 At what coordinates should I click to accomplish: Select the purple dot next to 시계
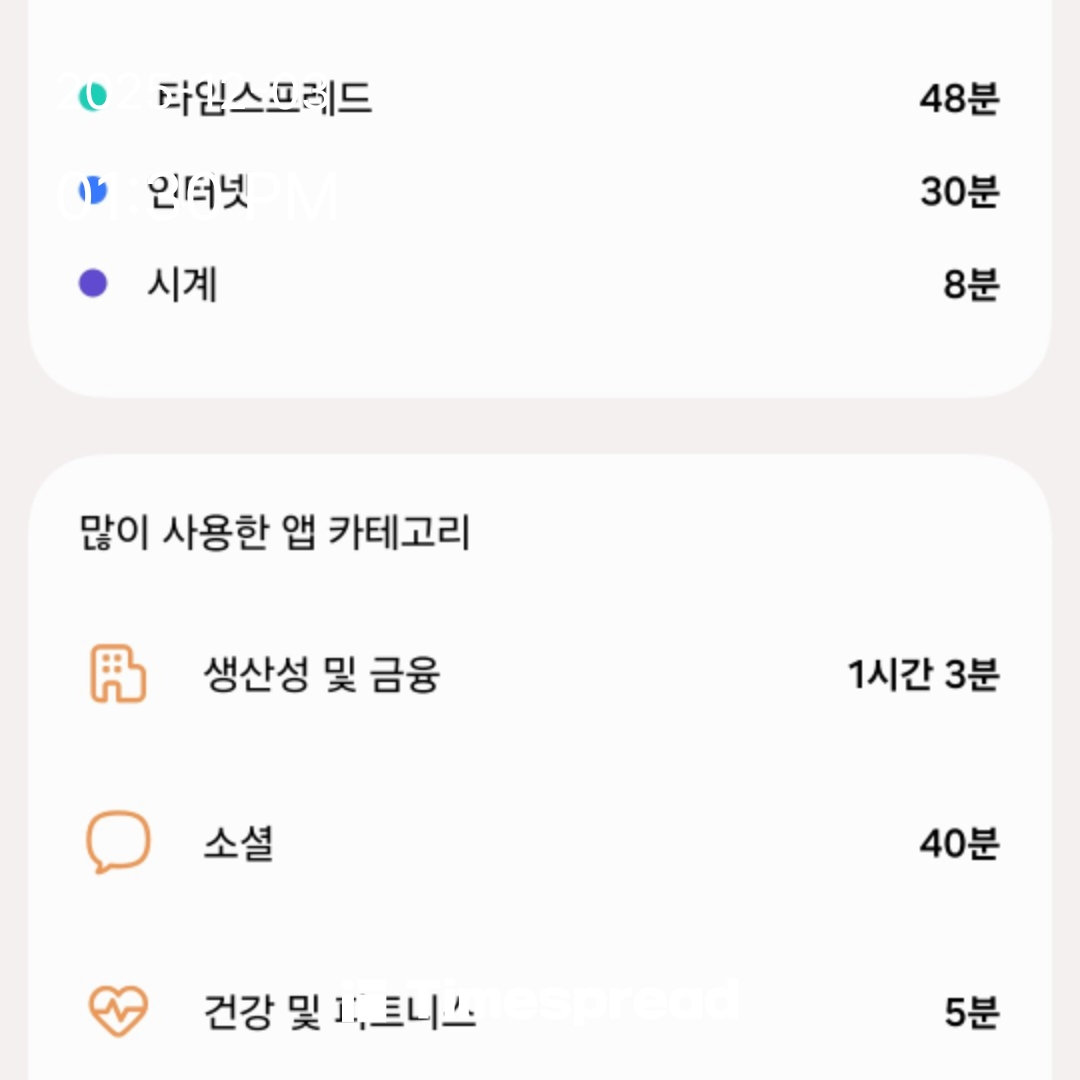pos(93,284)
